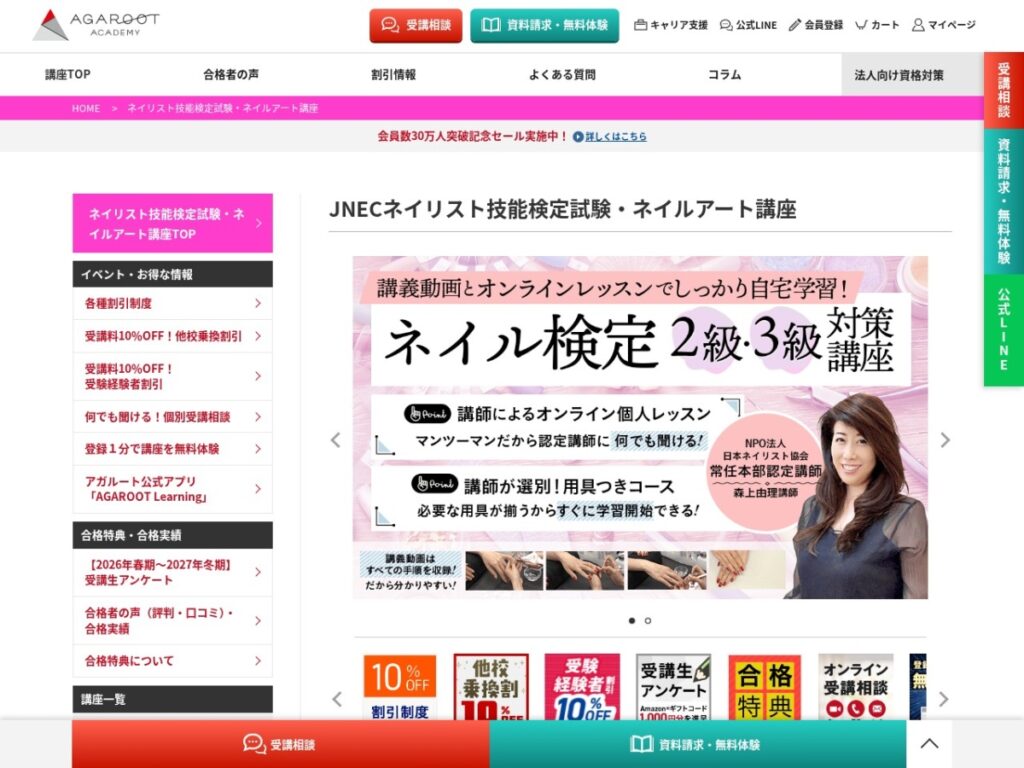Open 何でも聞ける！個別受講相談 sidebar item
Viewport: 1024px width, 768px height.
click(x=172, y=417)
